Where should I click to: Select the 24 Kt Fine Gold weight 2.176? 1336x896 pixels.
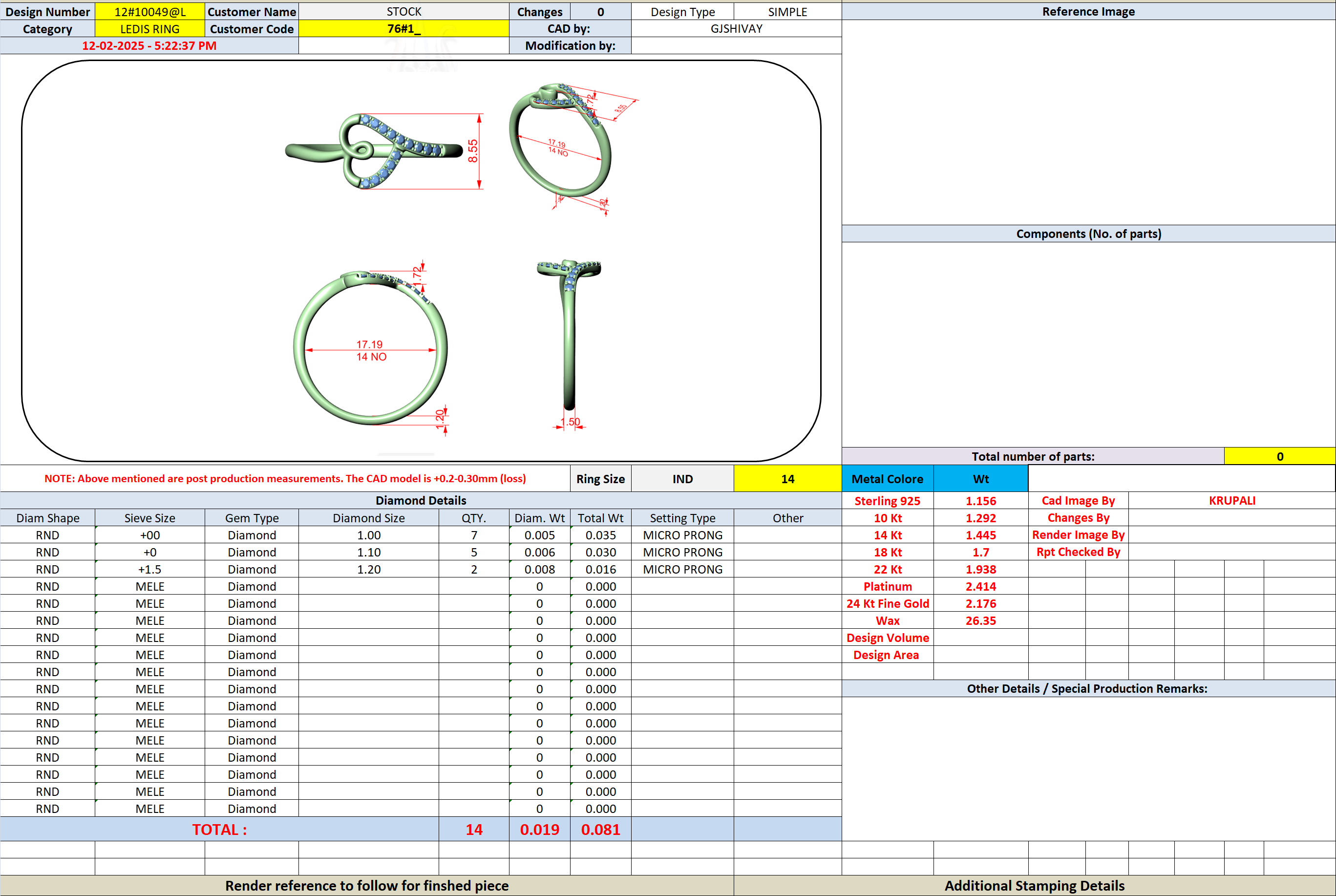(980, 603)
